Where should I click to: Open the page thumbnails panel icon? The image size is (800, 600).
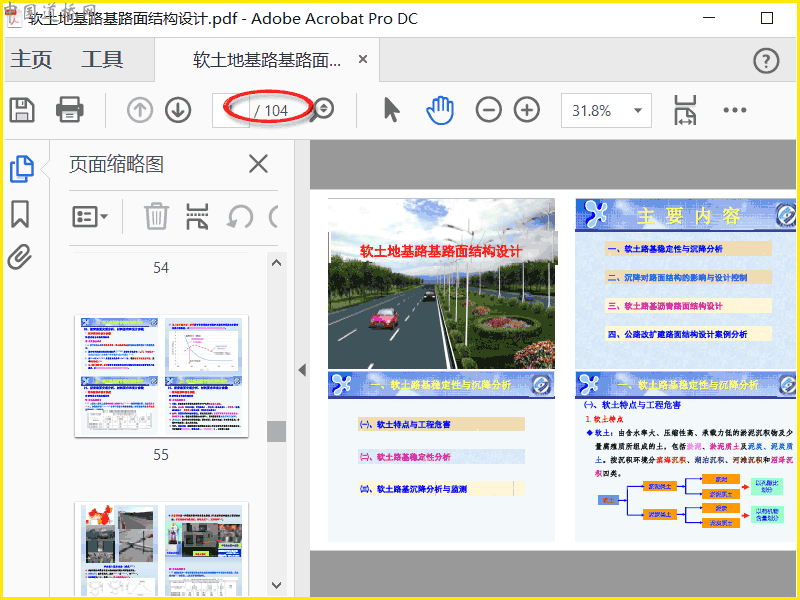22,168
